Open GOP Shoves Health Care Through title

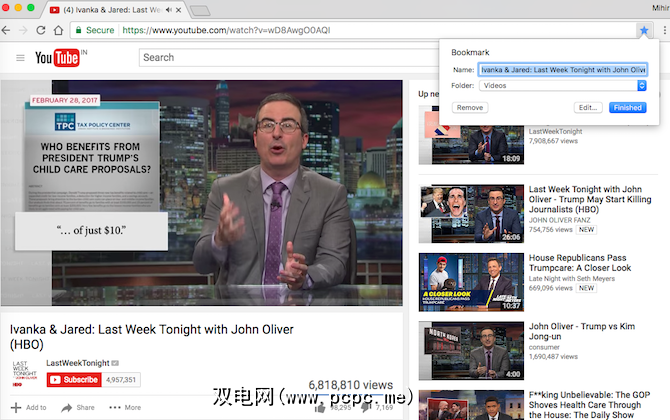pos(590,405)
